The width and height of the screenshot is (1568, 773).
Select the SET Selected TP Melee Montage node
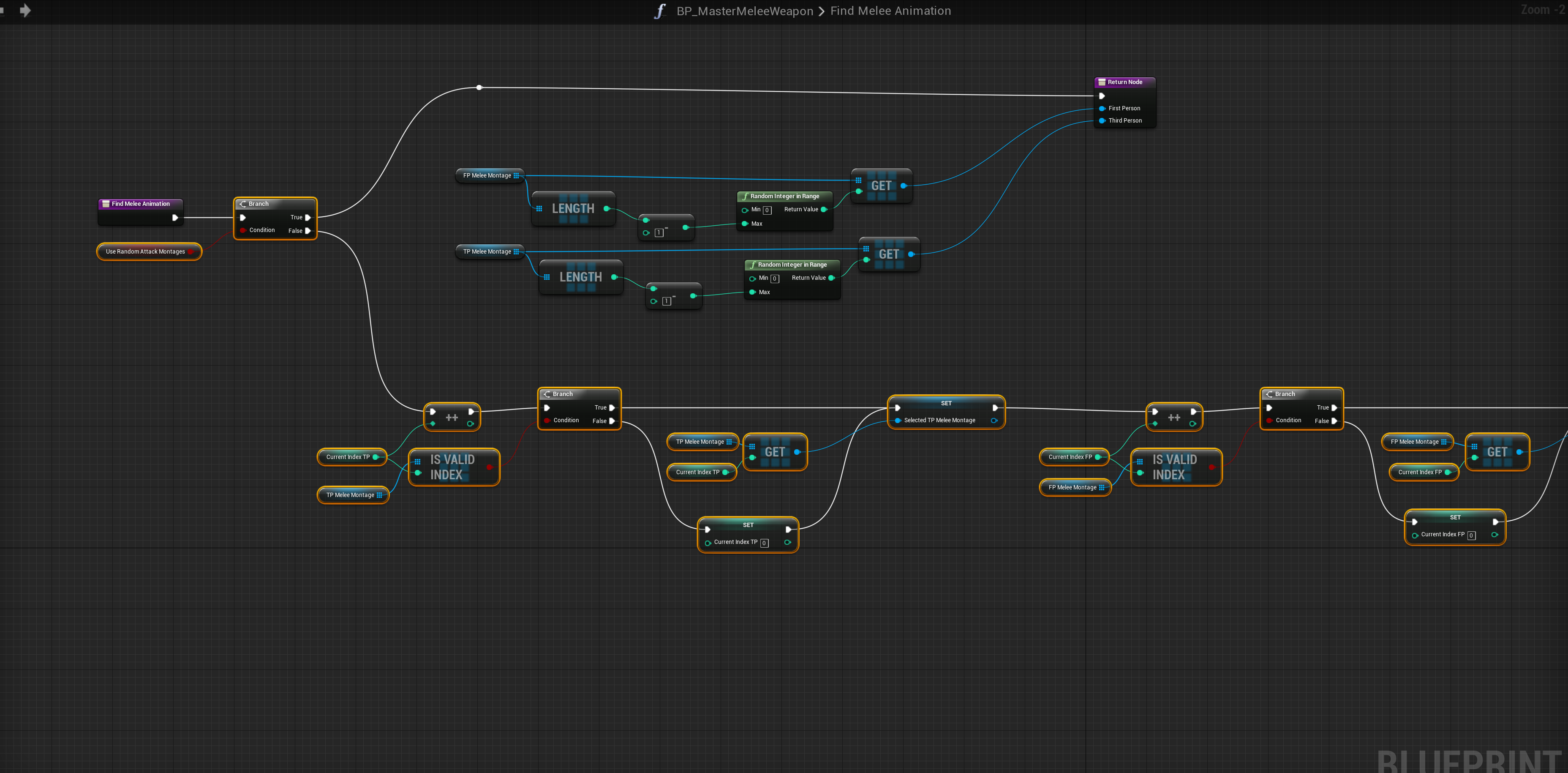coord(946,403)
